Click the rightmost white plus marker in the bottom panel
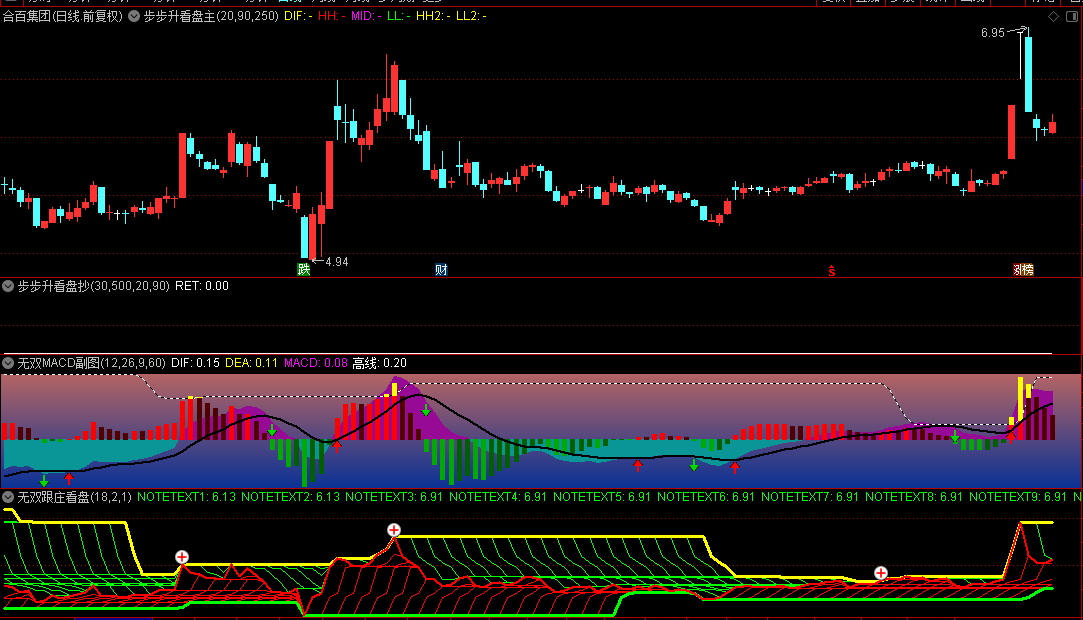 [x=881, y=573]
